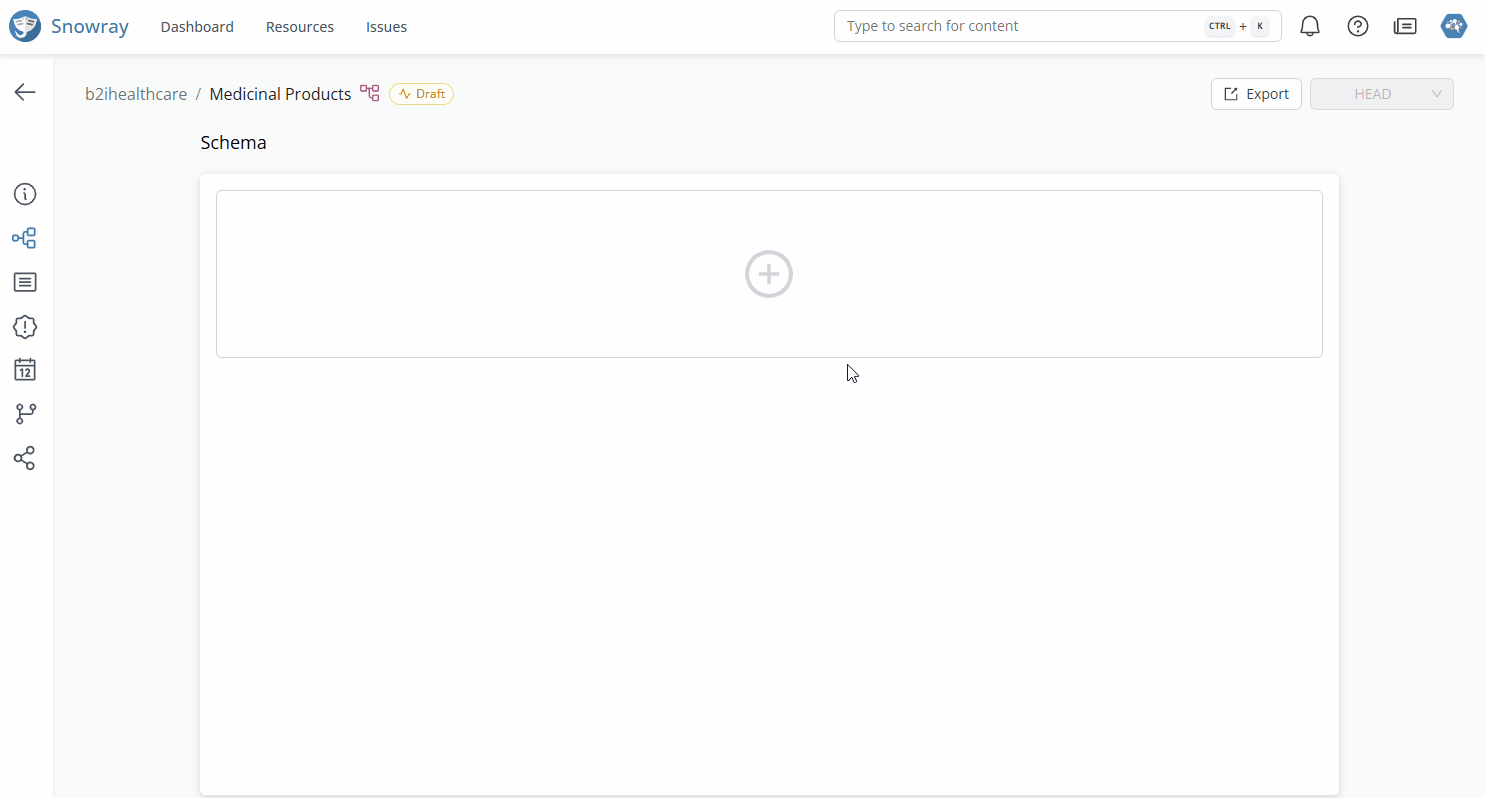
Task: Open the share sidebar icon
Action: tap(25, 459)
